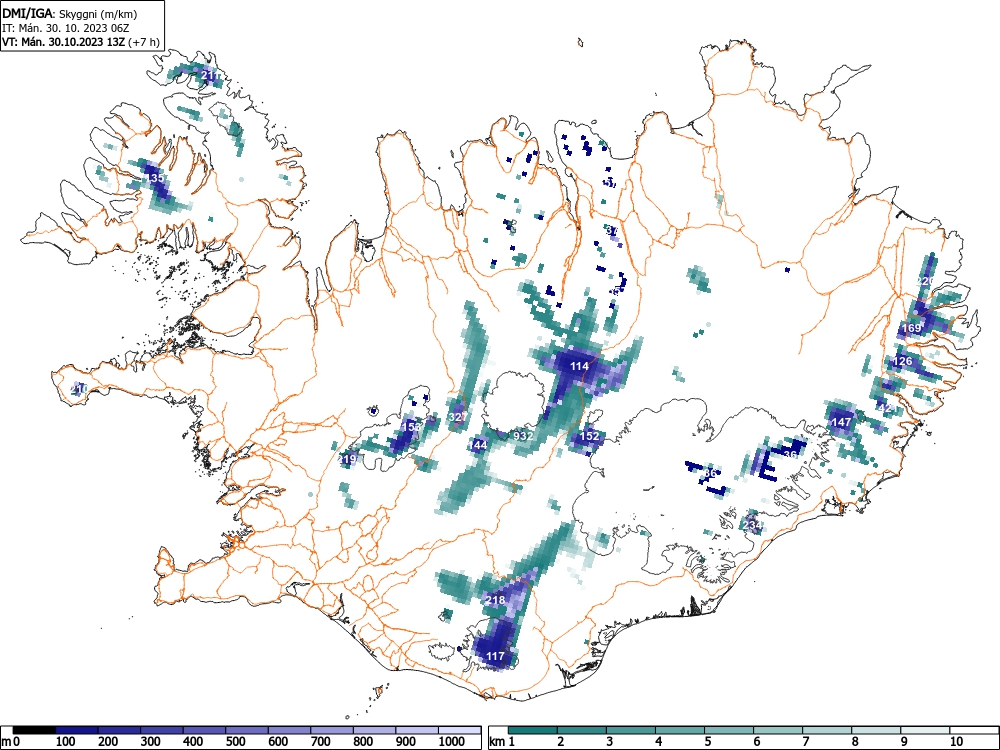
Task: Click the "211" label in the northwest
Action: 210,75
